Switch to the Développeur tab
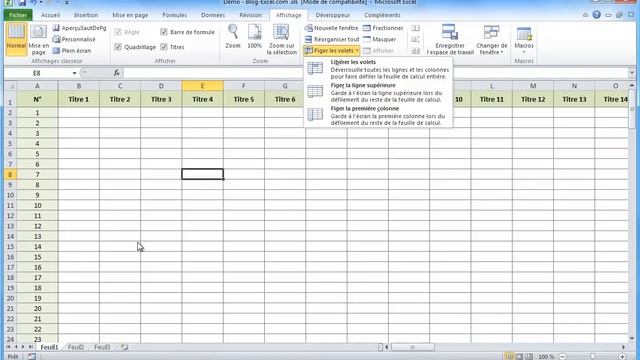 332,15
